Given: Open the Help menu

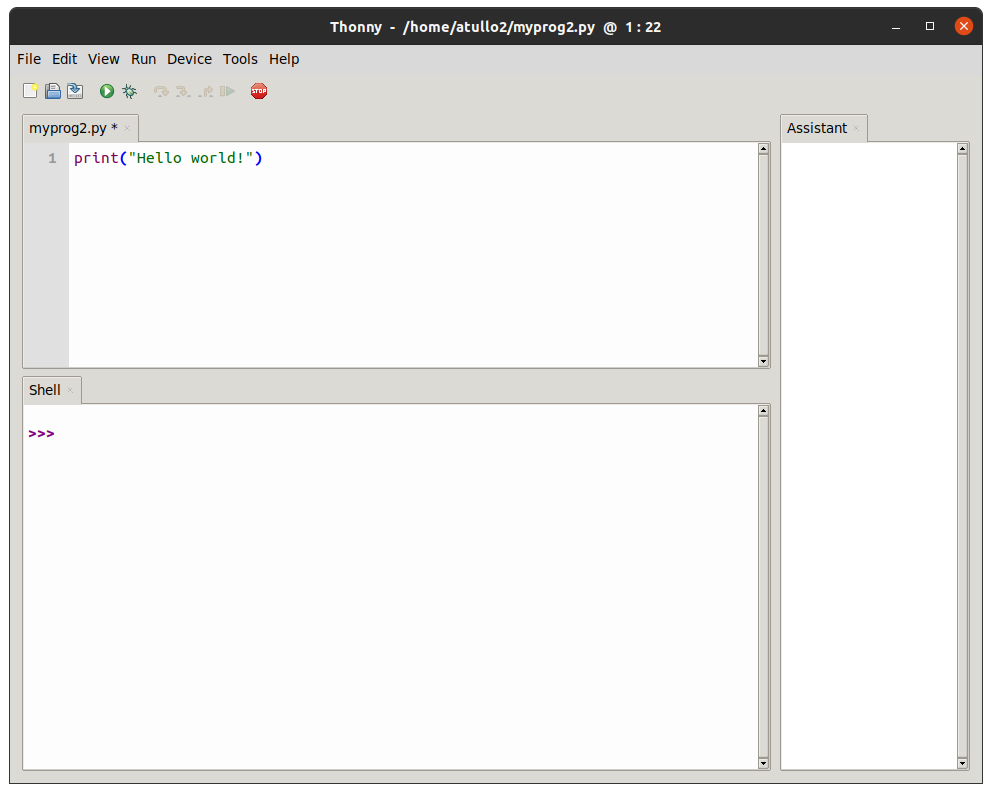Looking at the screenshot, I should pyautogui.click(x=283, y=59).
